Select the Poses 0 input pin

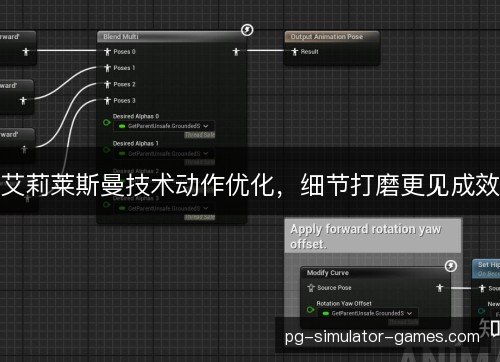(x=107, y=52)
